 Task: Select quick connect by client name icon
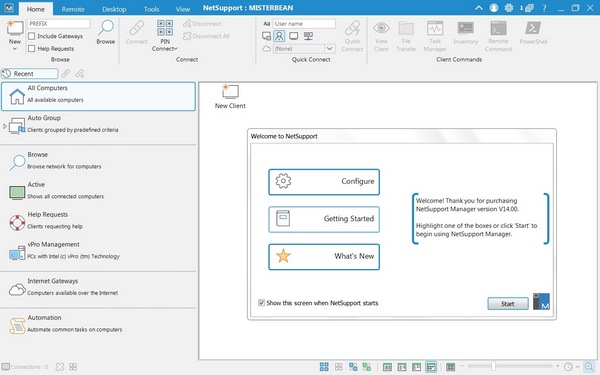point(266,36)
